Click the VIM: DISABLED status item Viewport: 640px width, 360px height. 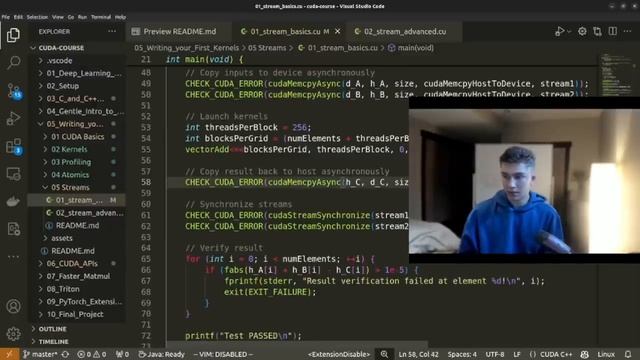pyautogui.click(x=223, y=354)
